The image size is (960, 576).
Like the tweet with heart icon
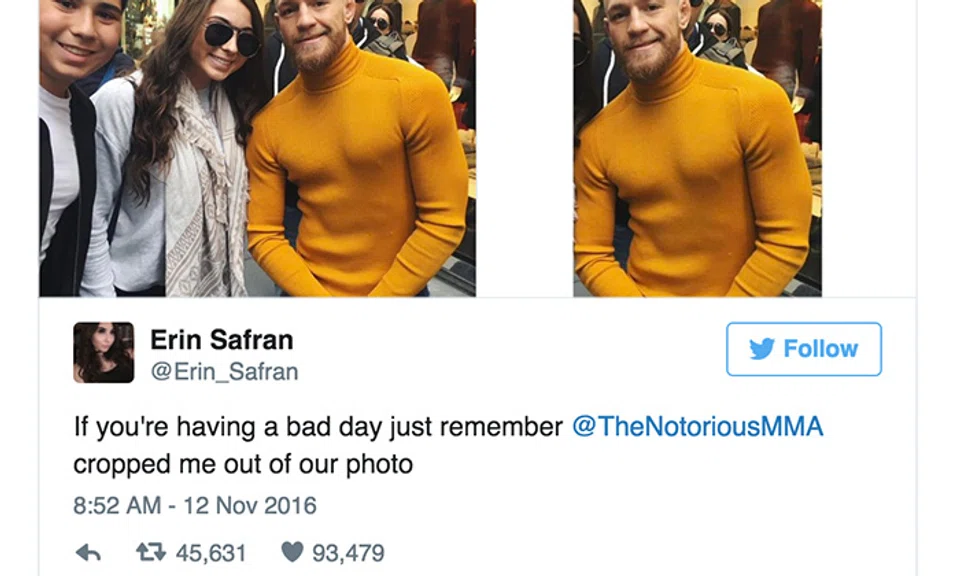292,552
